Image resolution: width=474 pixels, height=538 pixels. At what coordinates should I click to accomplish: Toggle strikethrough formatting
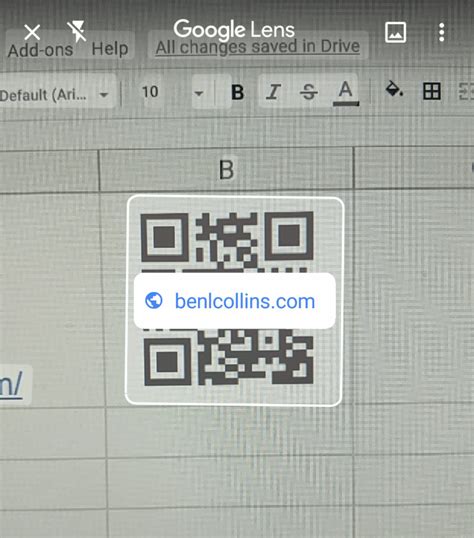click(309, 92)
